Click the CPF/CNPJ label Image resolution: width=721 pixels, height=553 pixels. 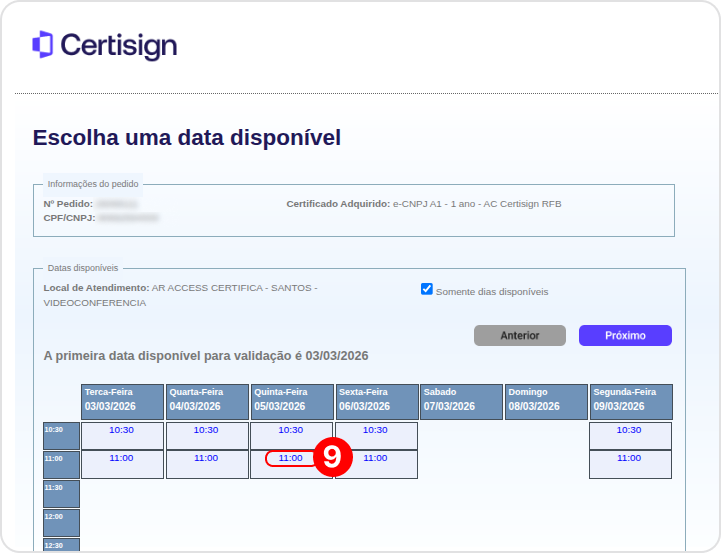69,217
